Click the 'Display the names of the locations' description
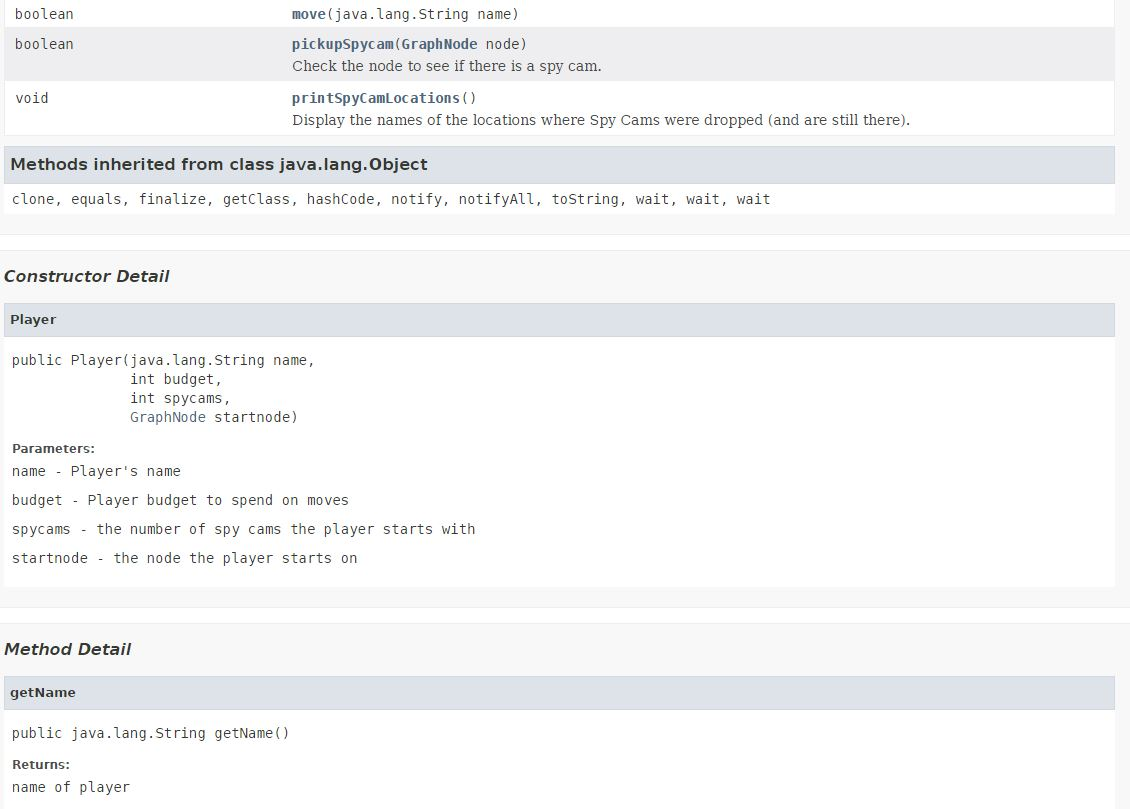 point(600,120)
